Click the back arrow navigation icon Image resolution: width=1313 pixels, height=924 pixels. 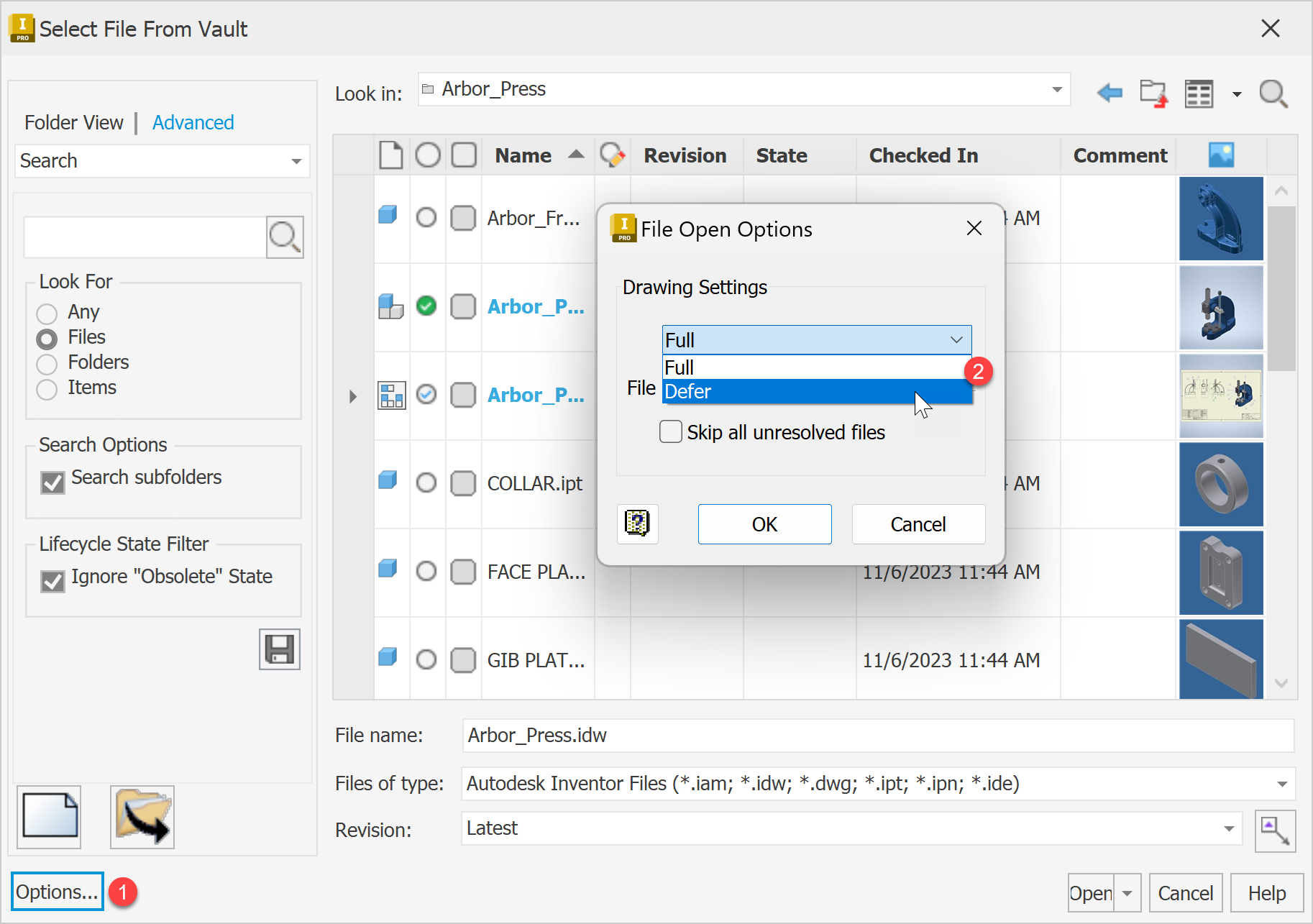coord(1110,93)
